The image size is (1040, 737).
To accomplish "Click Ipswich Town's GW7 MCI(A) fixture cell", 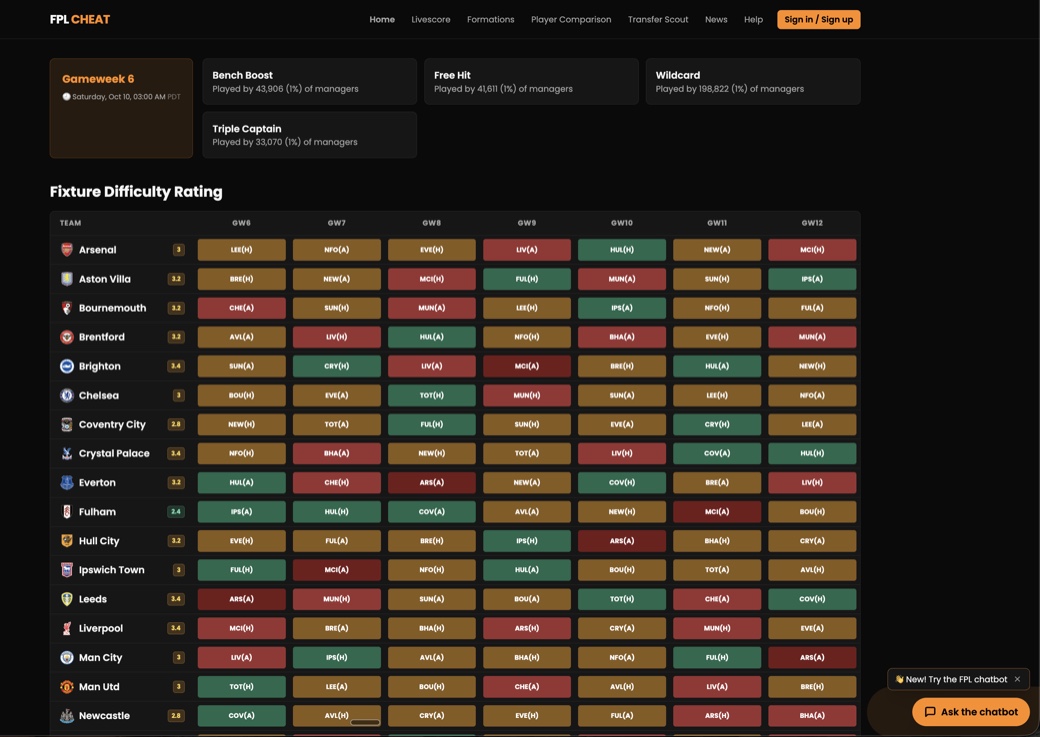I will point(337,570).
